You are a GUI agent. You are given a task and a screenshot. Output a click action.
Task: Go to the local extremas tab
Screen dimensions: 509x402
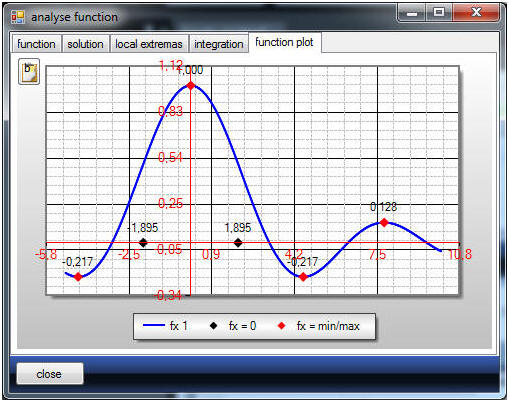point(149,44)
